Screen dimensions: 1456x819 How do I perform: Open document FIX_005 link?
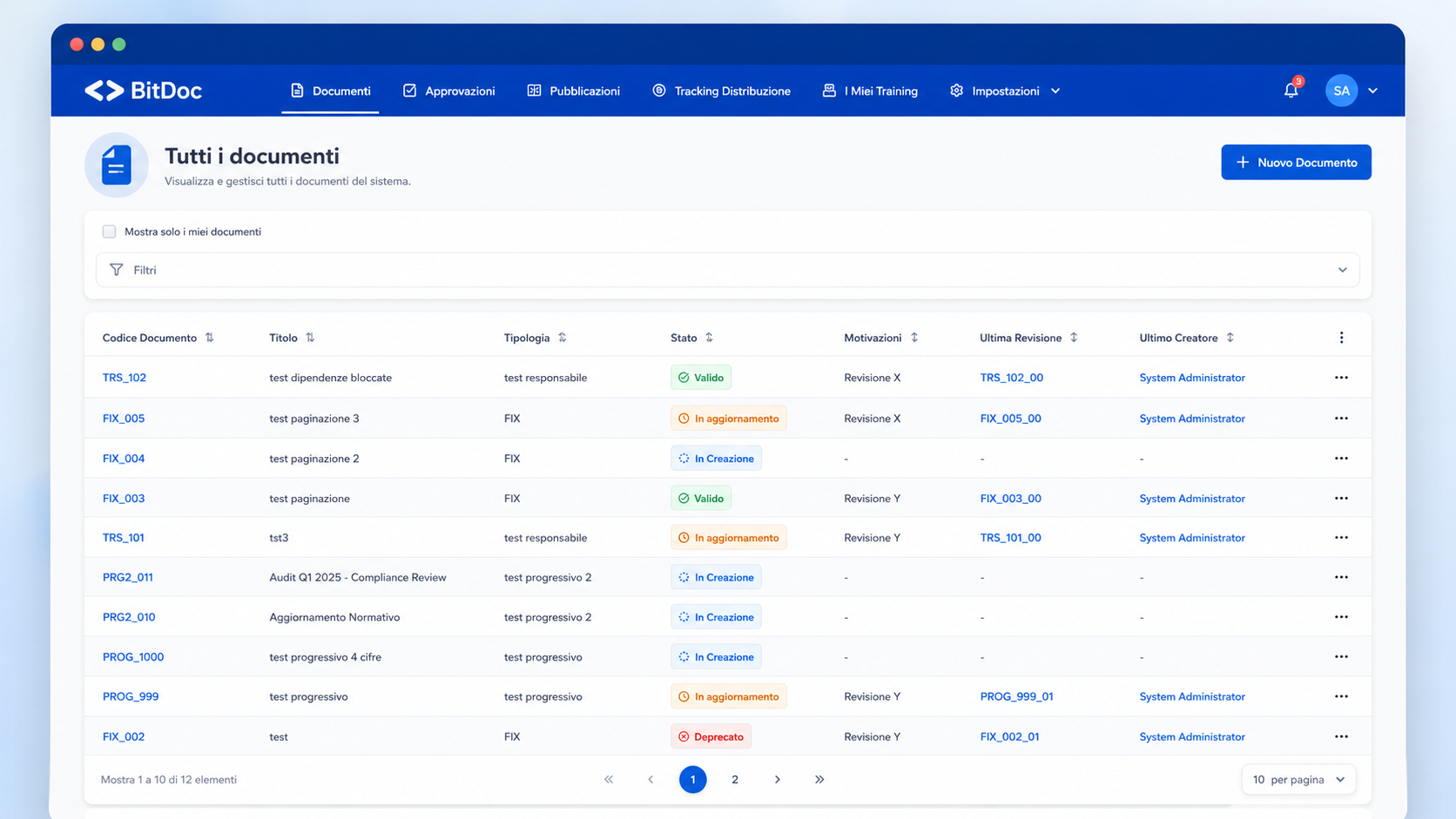[124, 419]
